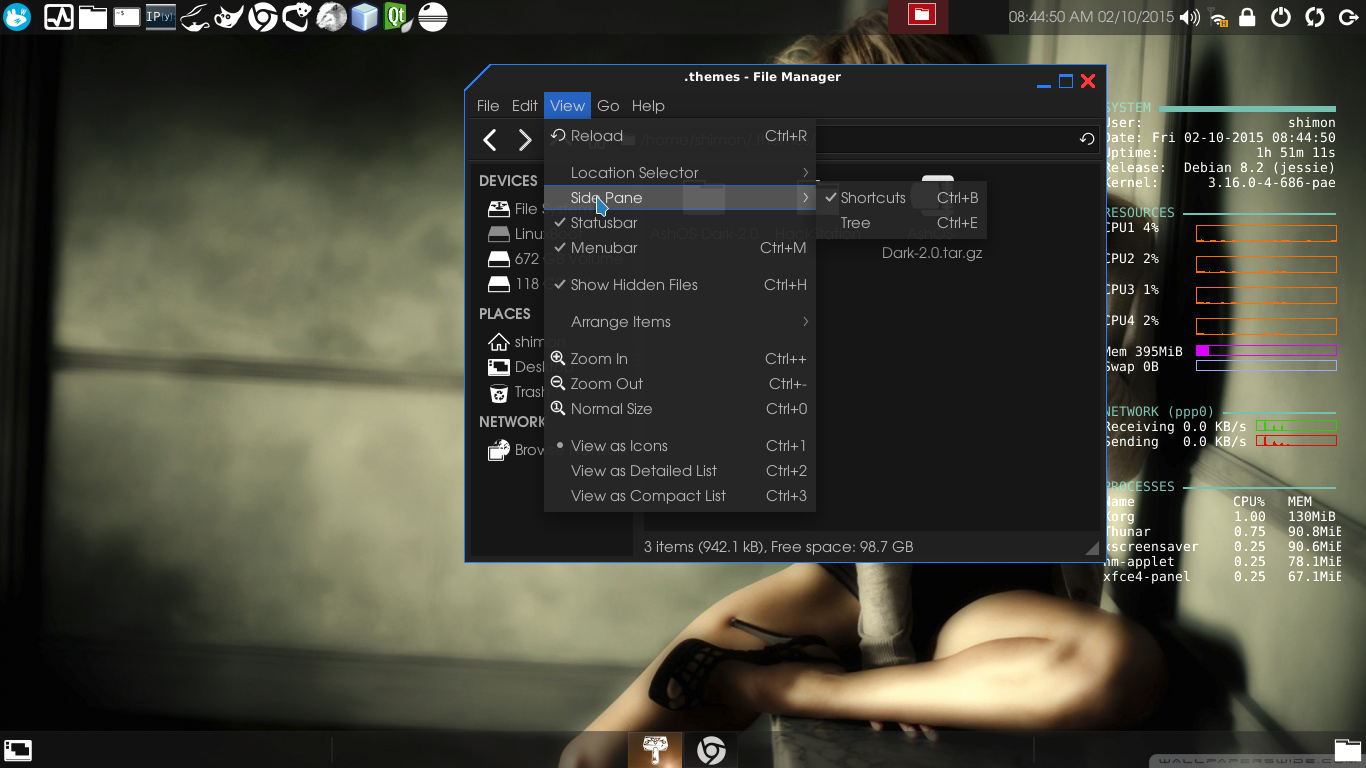Open folder icon at bottom-right panel
Viewport: 1366px width, 768px height.
pyautogui.click(x=1348, y=750)
